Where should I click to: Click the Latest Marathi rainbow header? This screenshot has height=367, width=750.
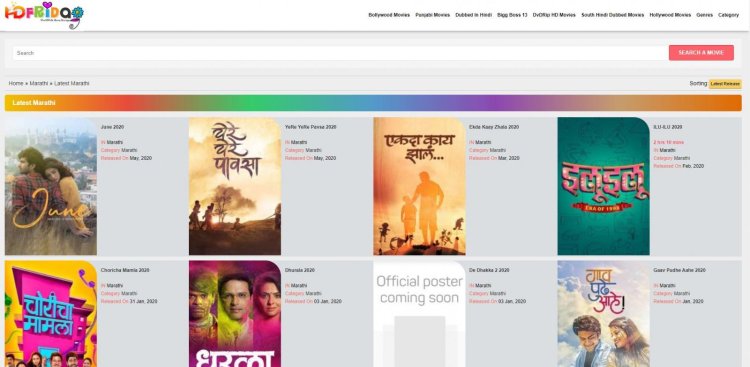coord(373,103)
